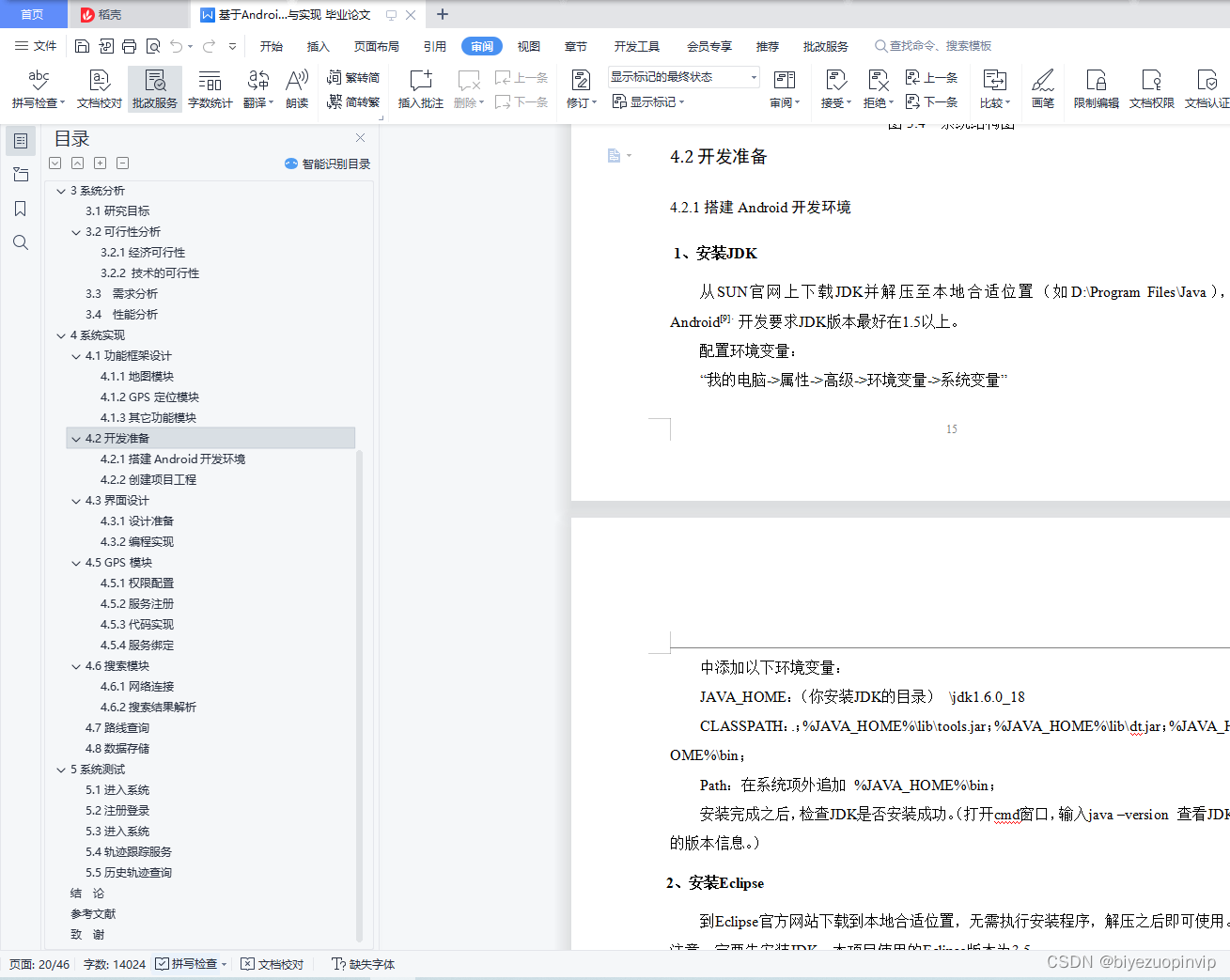Switch to the 引用 ribbon tab
Screen dimensions: 1230x980
click(435, 46)
